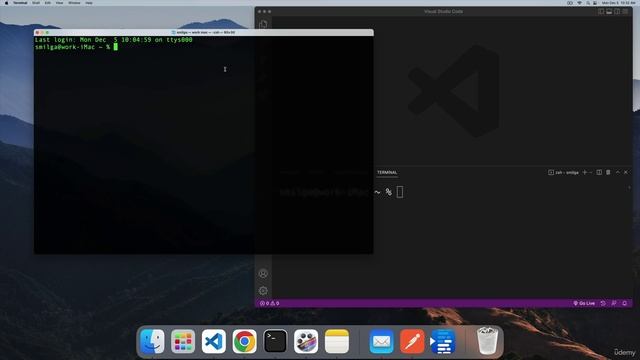Open Finder from the Dock
The width and height of the screenshot is (640, 360).
152,341
